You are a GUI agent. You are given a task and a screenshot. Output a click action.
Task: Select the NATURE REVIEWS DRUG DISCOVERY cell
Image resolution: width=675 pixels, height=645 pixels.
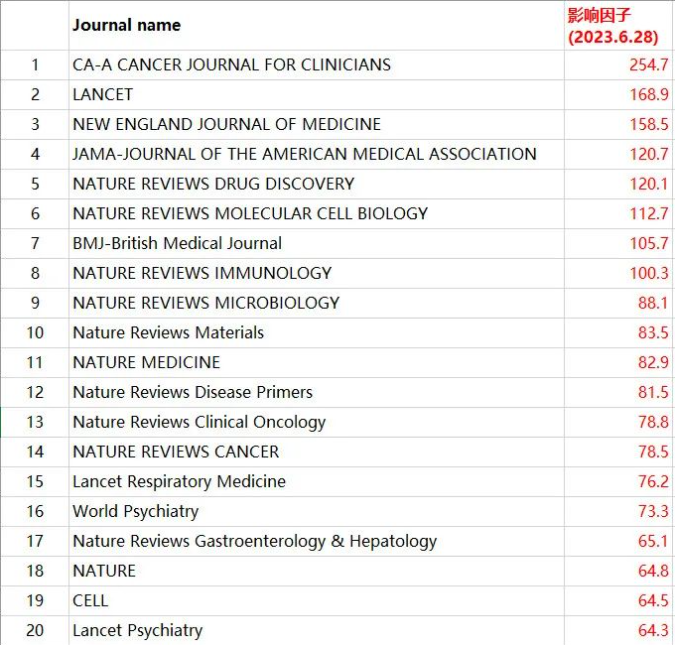[x=316, y=184]
